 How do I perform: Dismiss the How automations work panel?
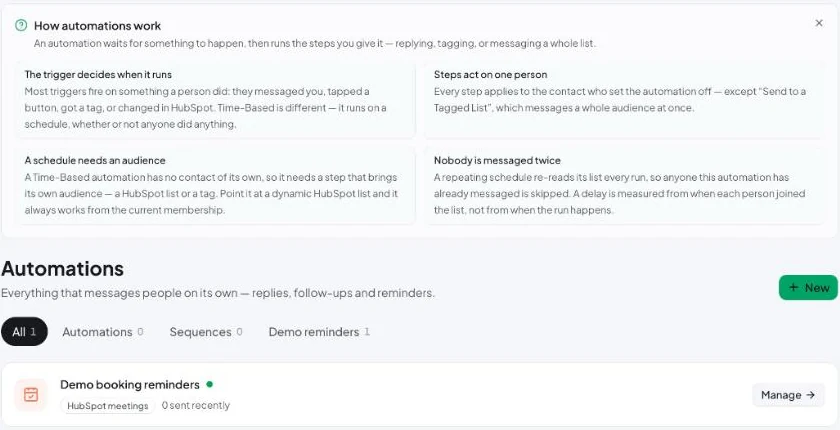tap(819, 23)
